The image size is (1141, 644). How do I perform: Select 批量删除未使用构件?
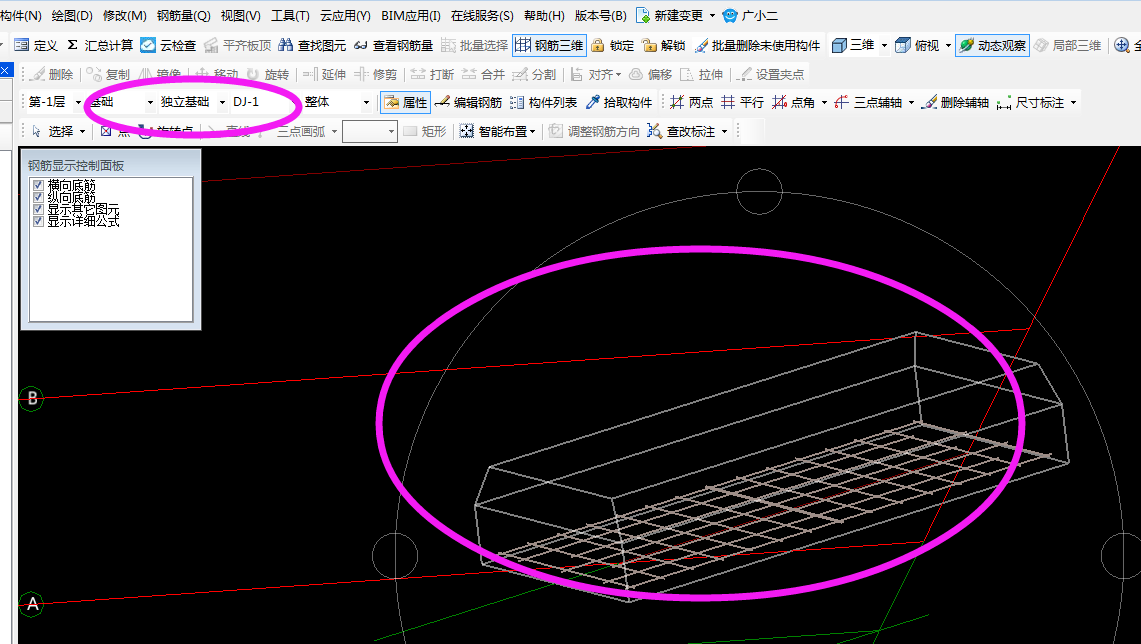758,45
